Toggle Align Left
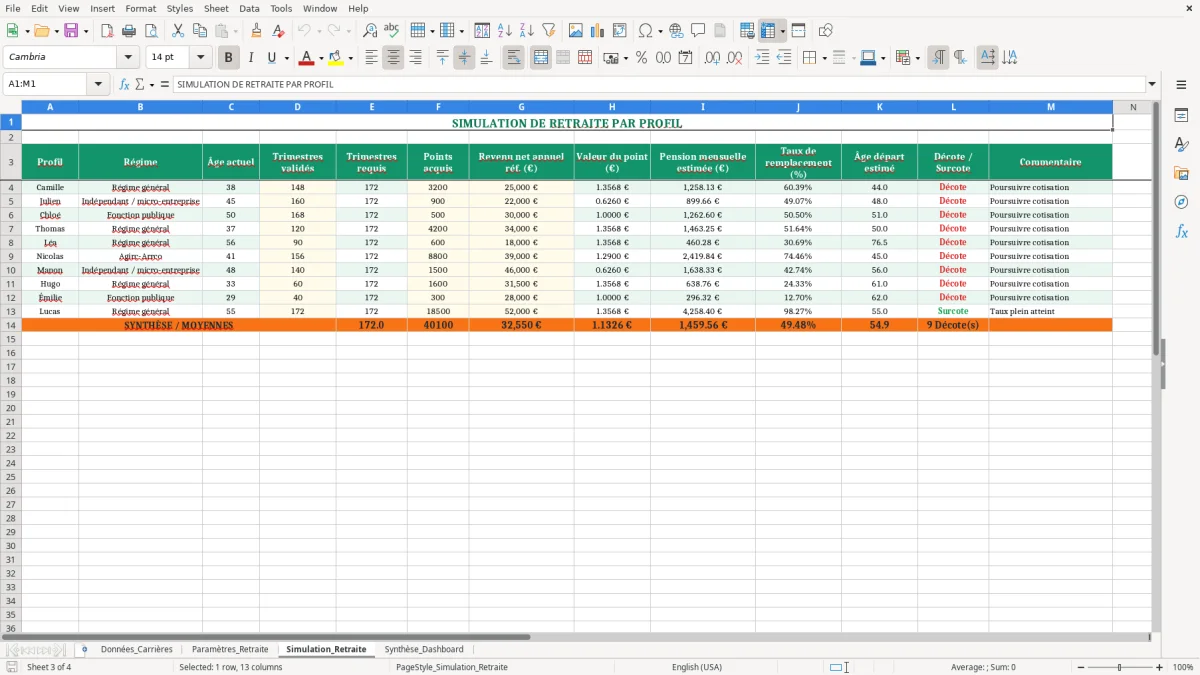The image size is (1200, 675). pos(371,58)
